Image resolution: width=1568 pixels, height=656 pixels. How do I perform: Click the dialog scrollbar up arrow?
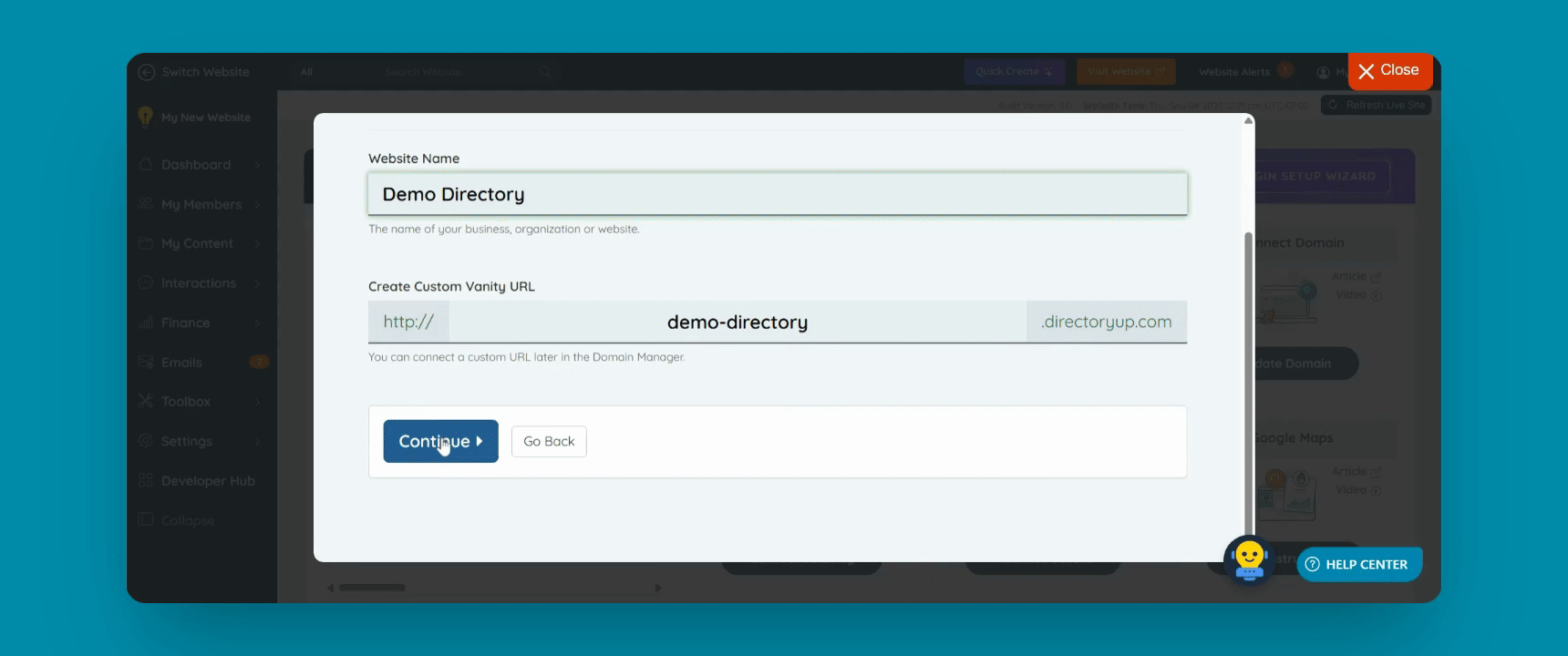tap(1249, 121)
